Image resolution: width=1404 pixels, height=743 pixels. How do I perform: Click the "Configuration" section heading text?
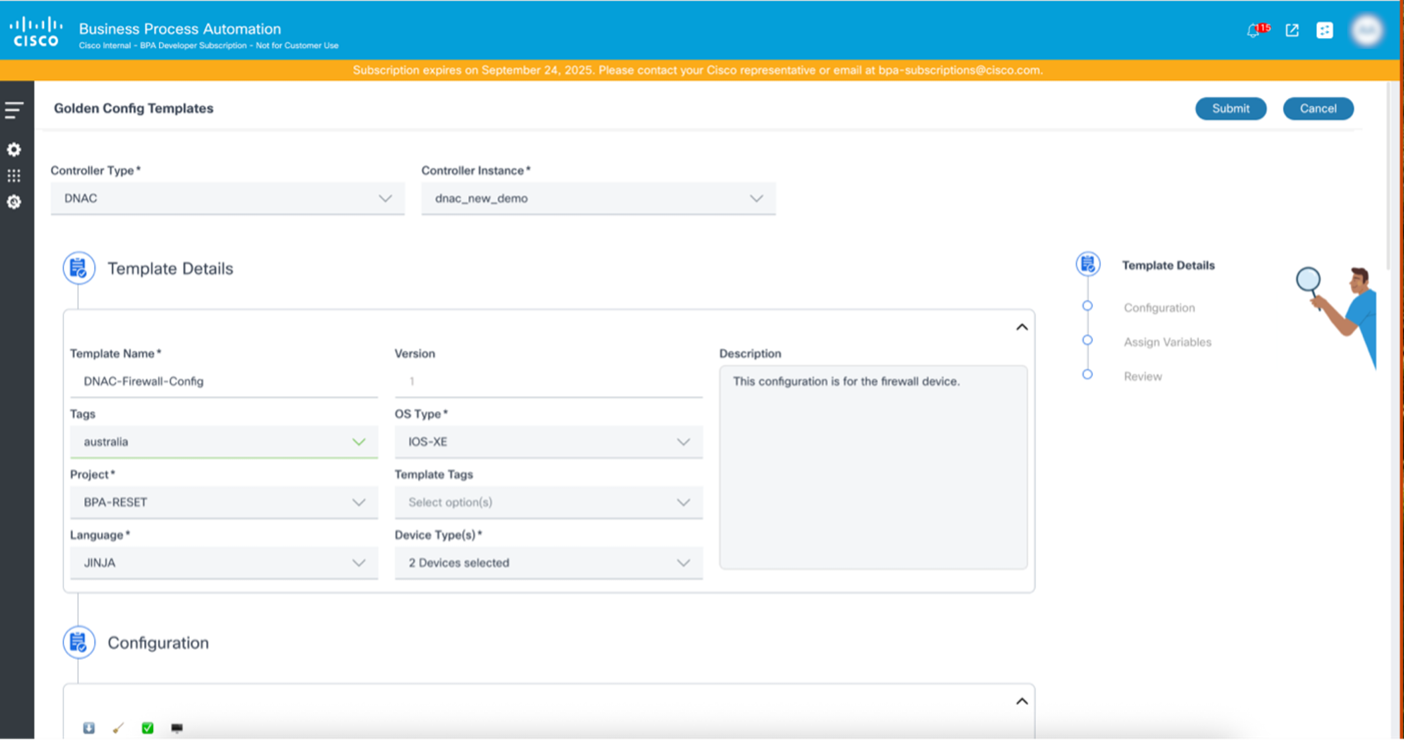[x=158, y=643]
